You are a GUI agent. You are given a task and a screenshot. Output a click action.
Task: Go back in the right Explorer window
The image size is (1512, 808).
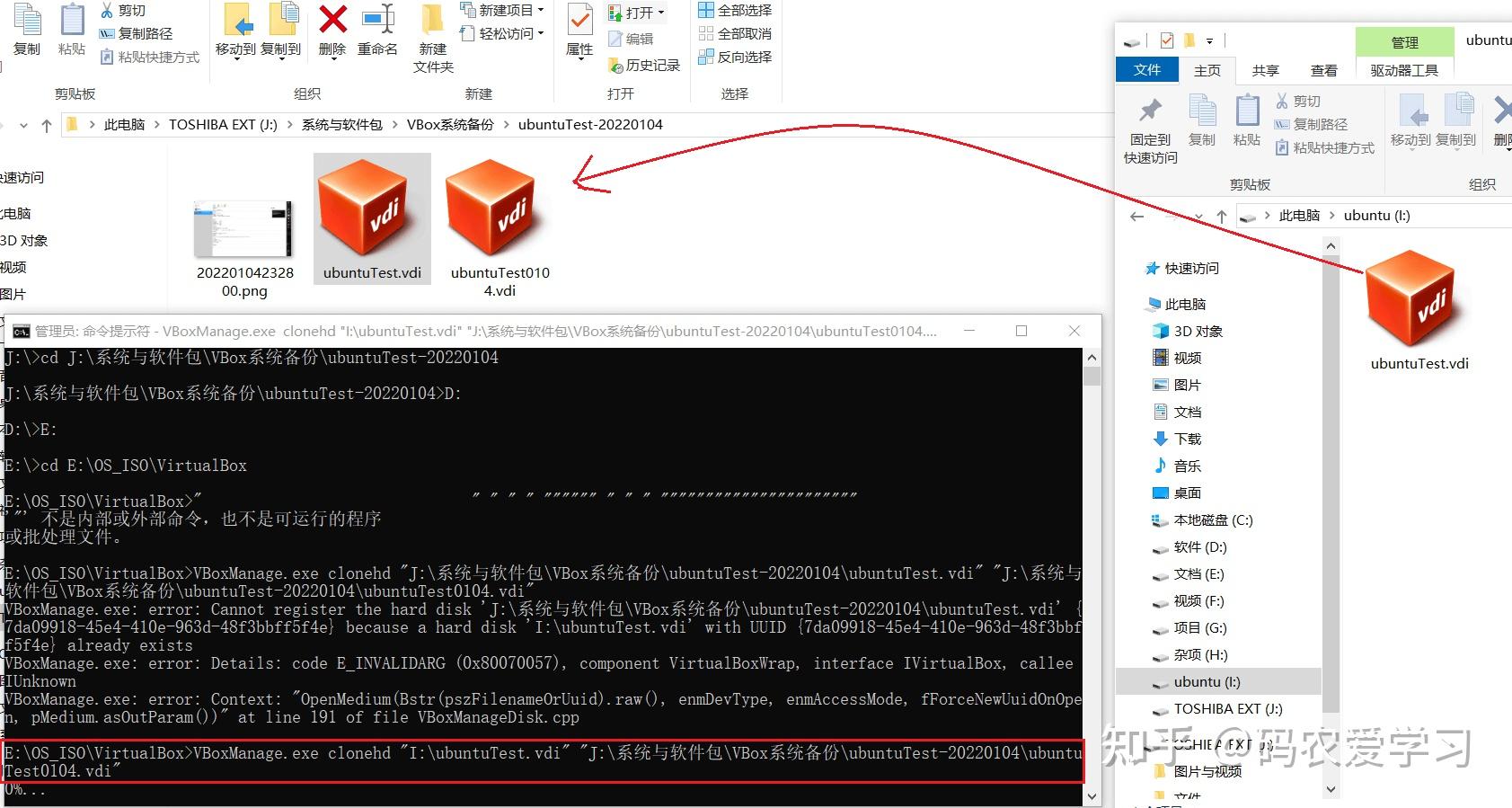tap(1137, 216)
